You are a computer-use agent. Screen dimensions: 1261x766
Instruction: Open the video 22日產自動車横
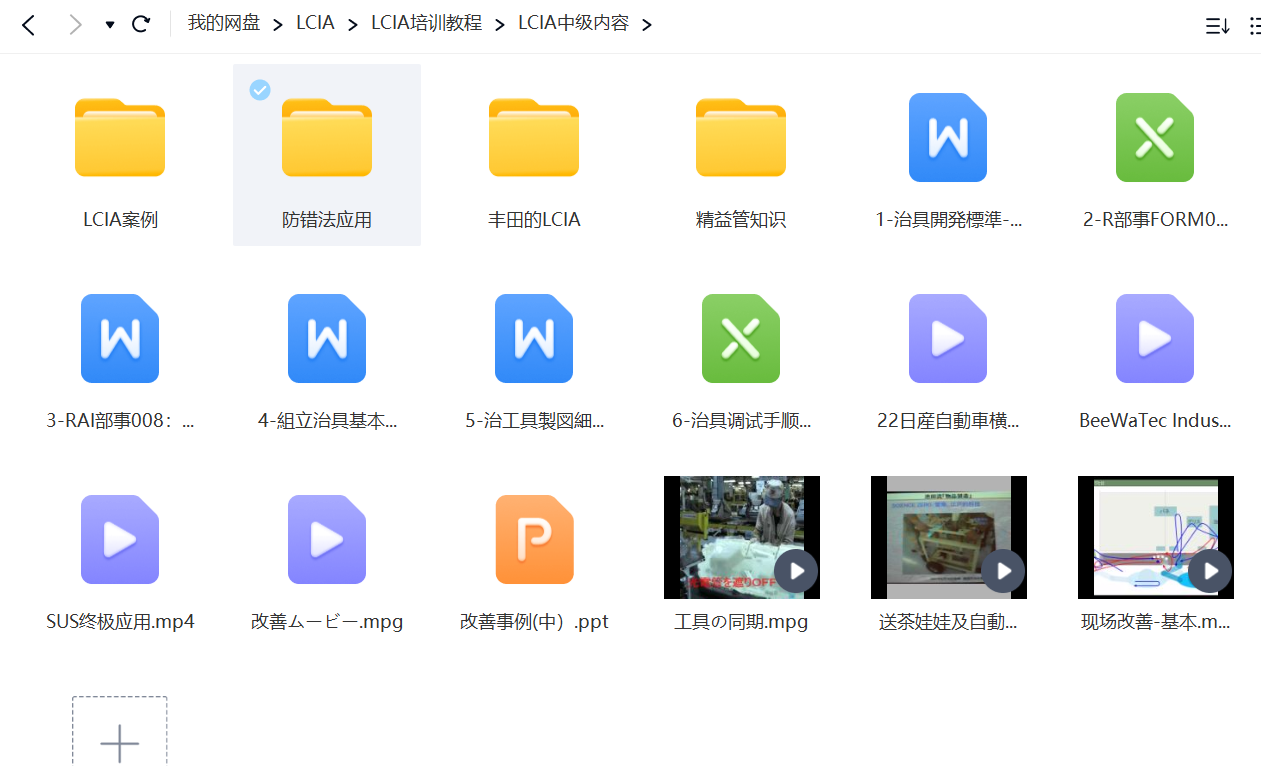(947, 338)
